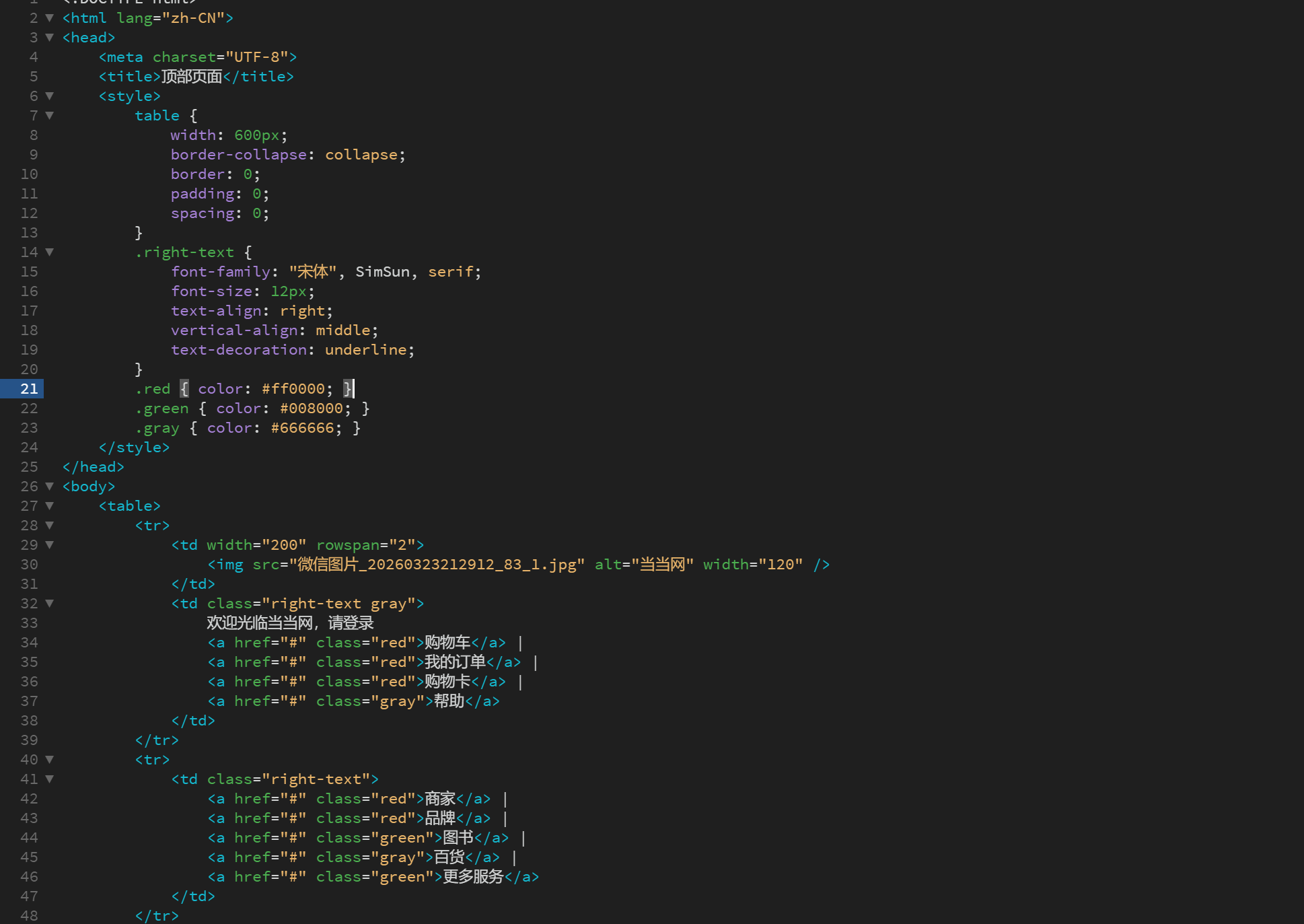Image resolution: width=1304 pixels, height=924 pixels.
Task: Click the highlighted line number 21
Action: click(x=29, y=388)
